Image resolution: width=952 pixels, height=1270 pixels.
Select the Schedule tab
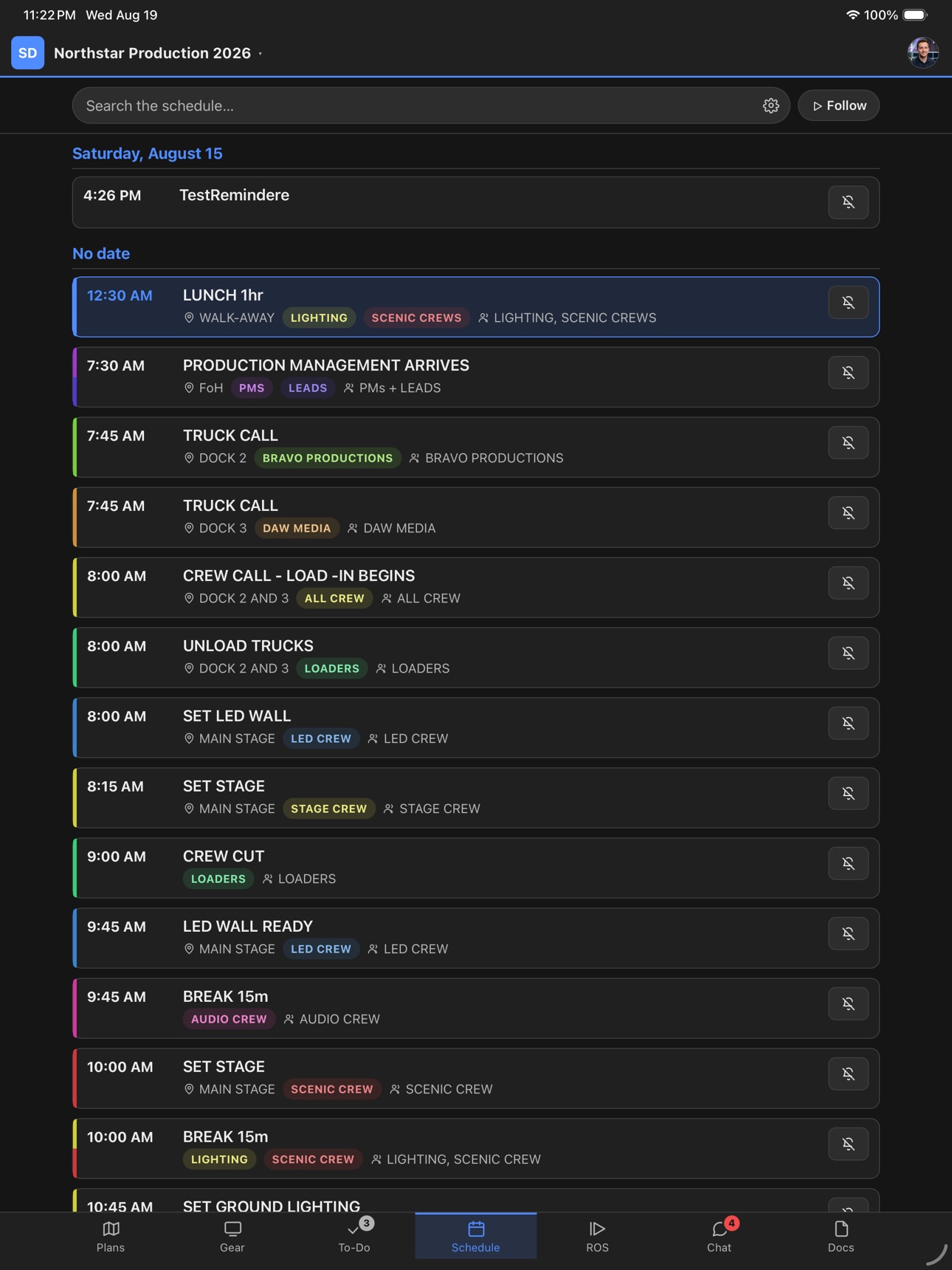476,1237
